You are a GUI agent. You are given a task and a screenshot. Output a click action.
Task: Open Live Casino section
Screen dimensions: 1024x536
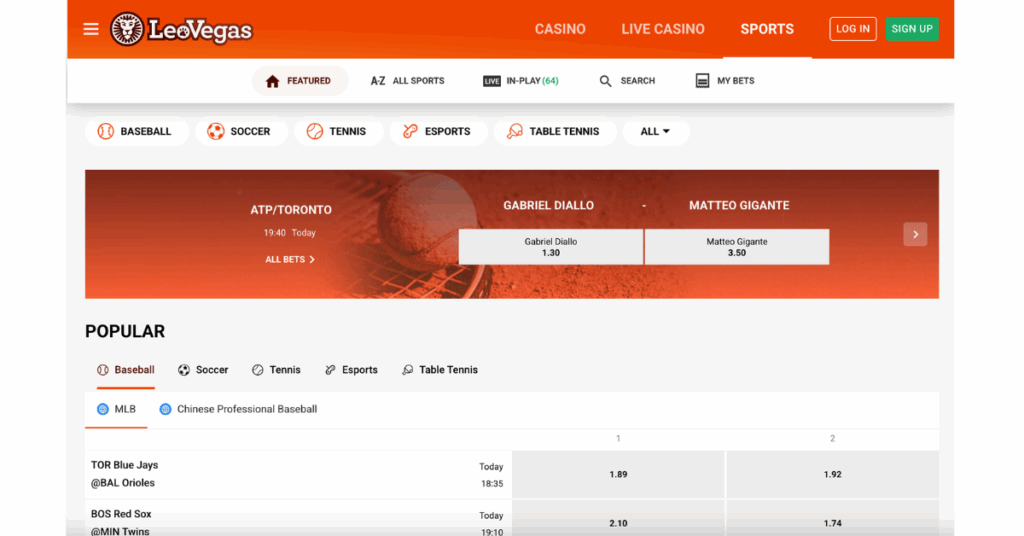point(663,29)
